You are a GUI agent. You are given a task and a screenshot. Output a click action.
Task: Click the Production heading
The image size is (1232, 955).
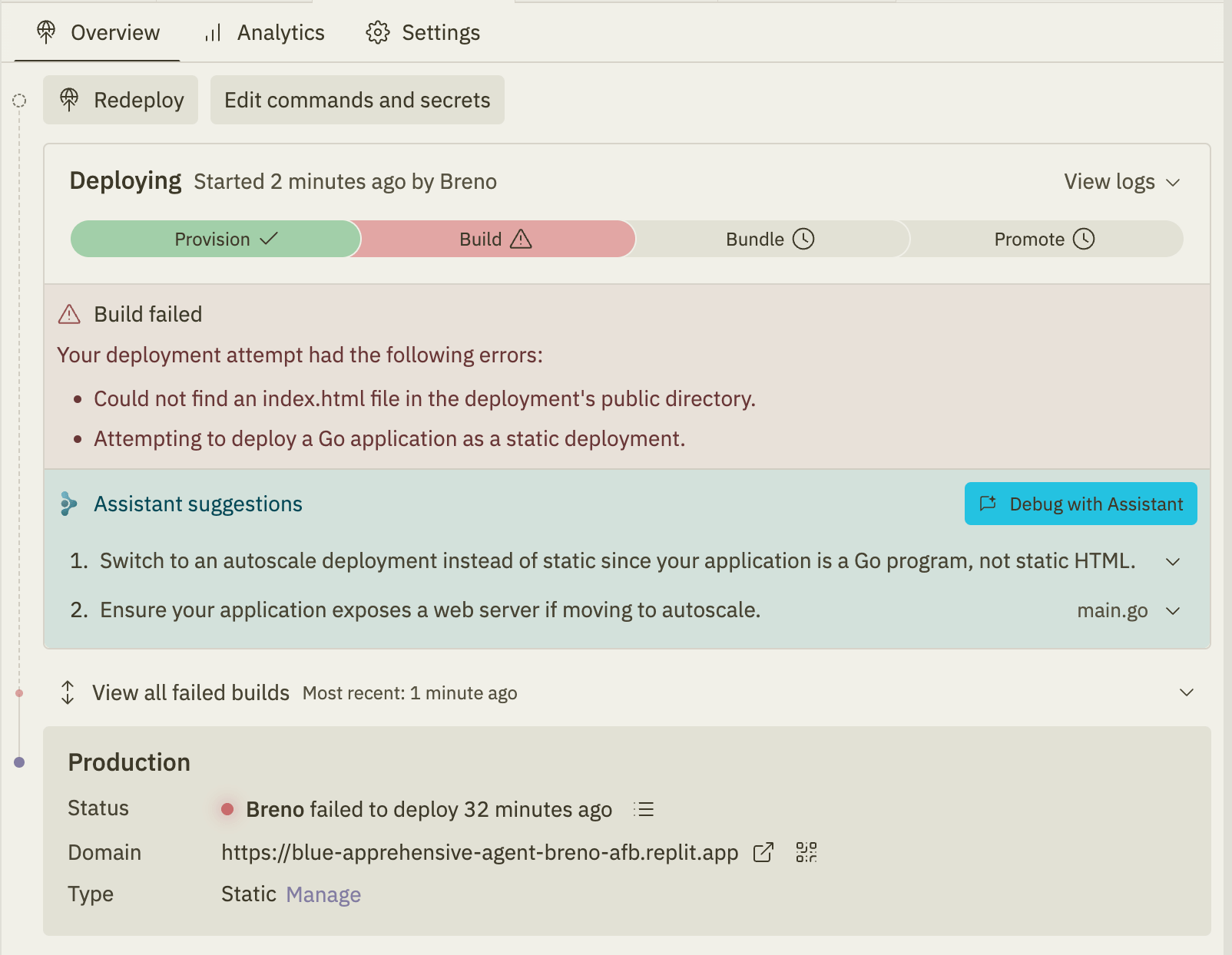129,762
